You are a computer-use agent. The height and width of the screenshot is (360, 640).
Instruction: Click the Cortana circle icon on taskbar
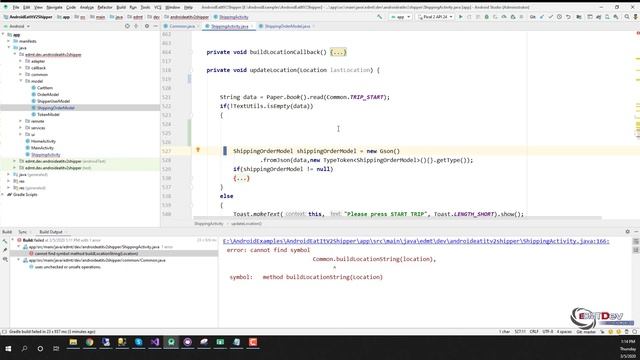click(40, 349)
